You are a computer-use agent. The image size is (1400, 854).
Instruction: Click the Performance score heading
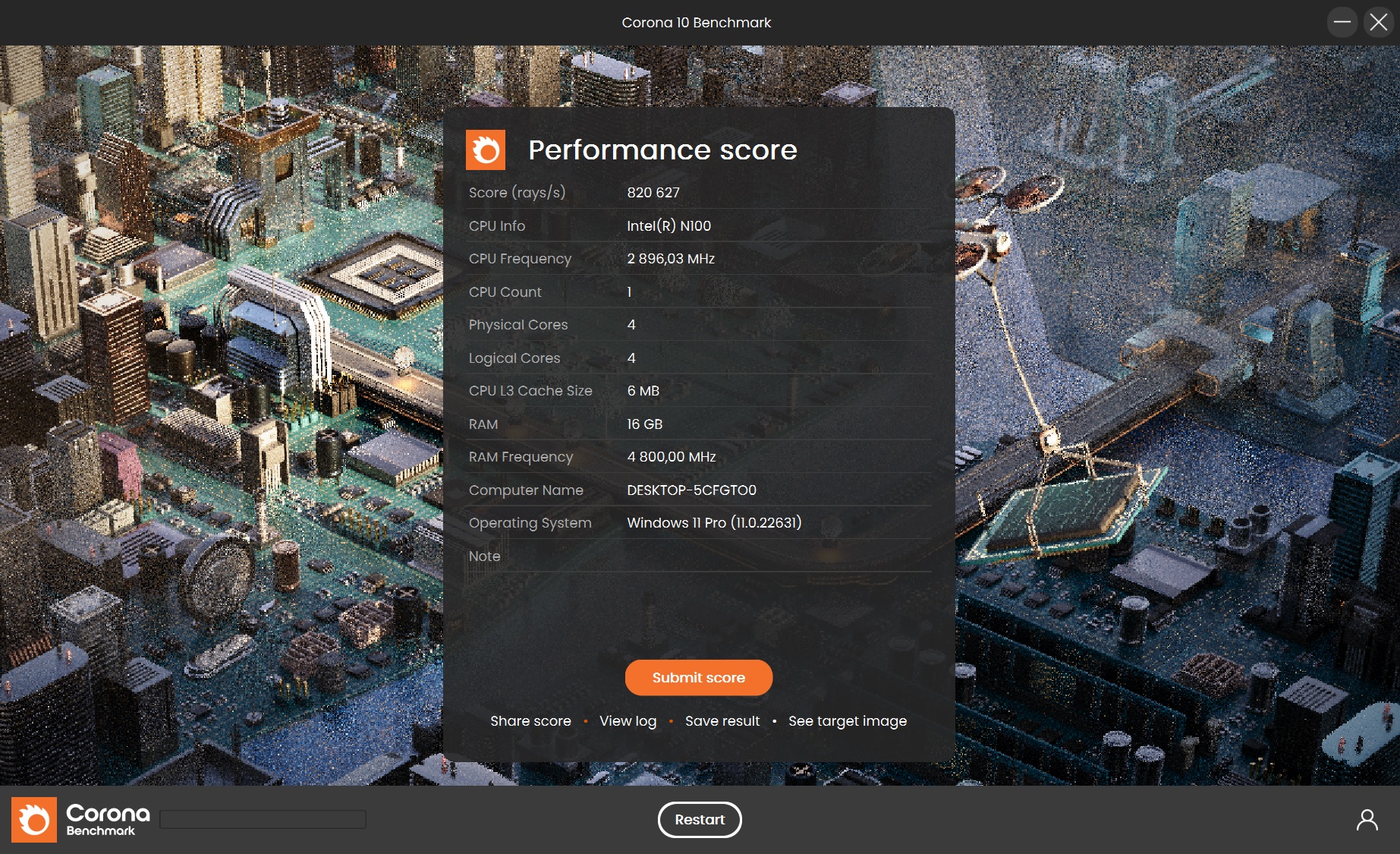[662, 150]
